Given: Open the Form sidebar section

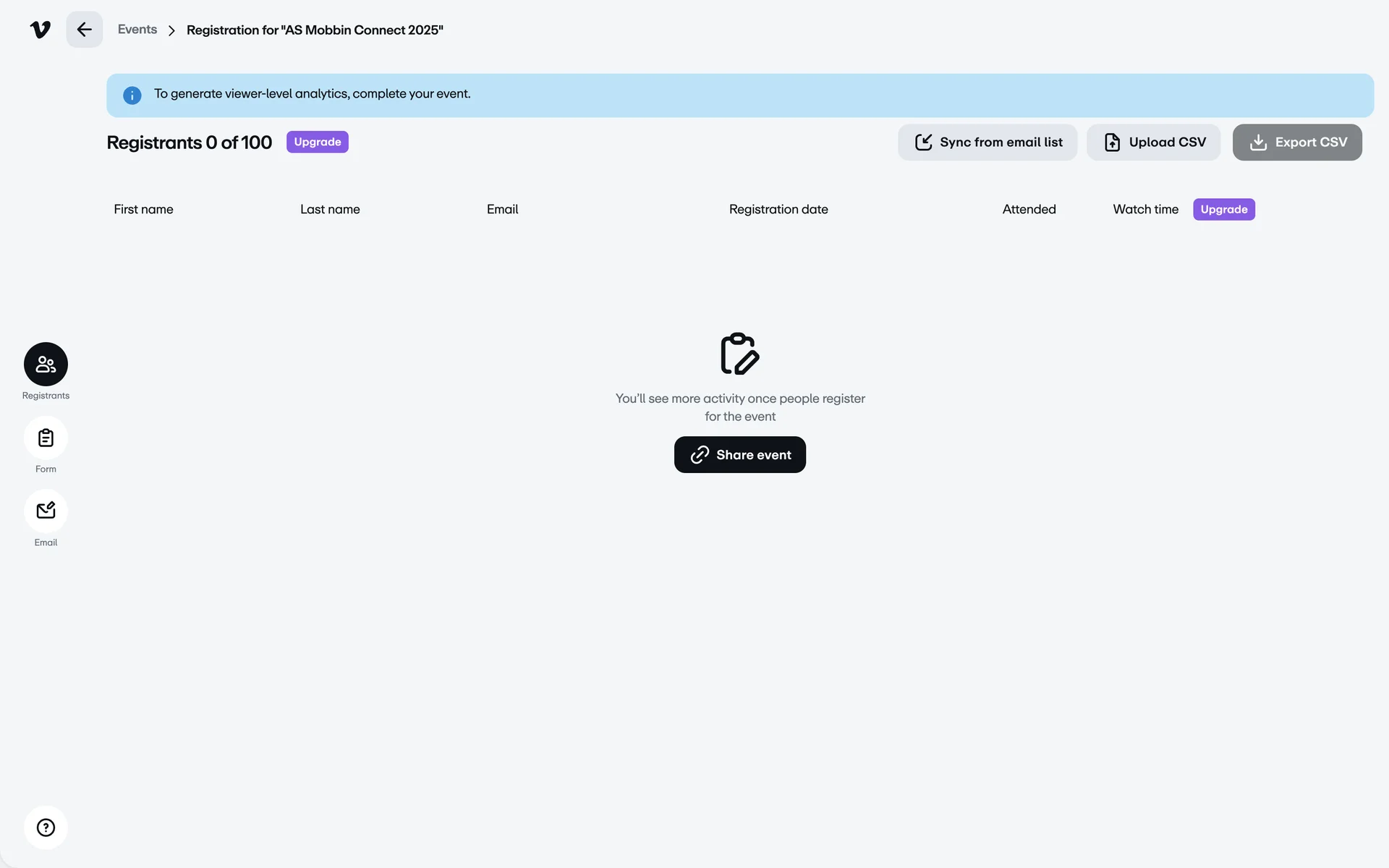Looking at the screenshot, I should [46, 438].
